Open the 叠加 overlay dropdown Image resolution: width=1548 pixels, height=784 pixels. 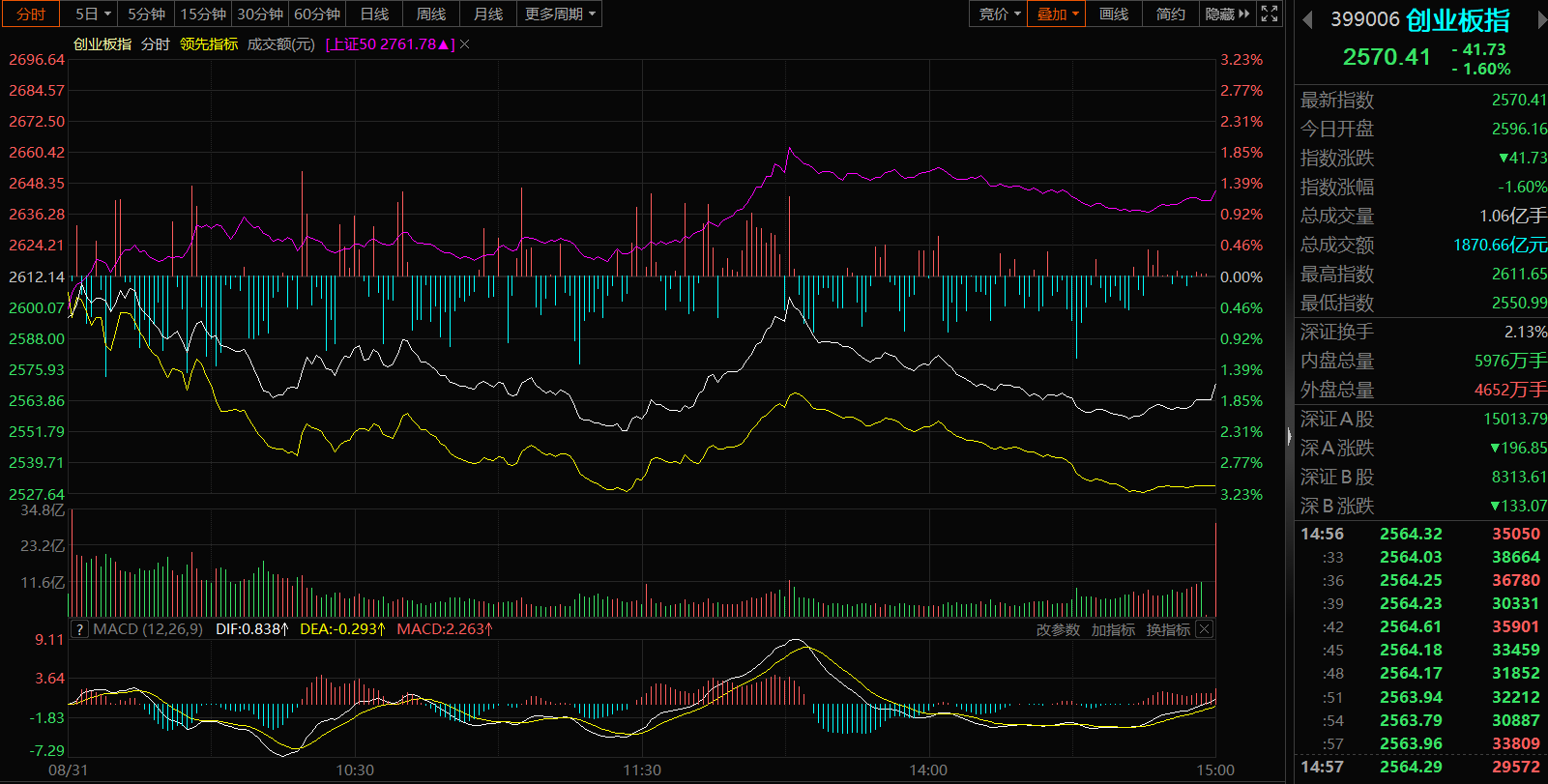click(x=1057, y=14)
